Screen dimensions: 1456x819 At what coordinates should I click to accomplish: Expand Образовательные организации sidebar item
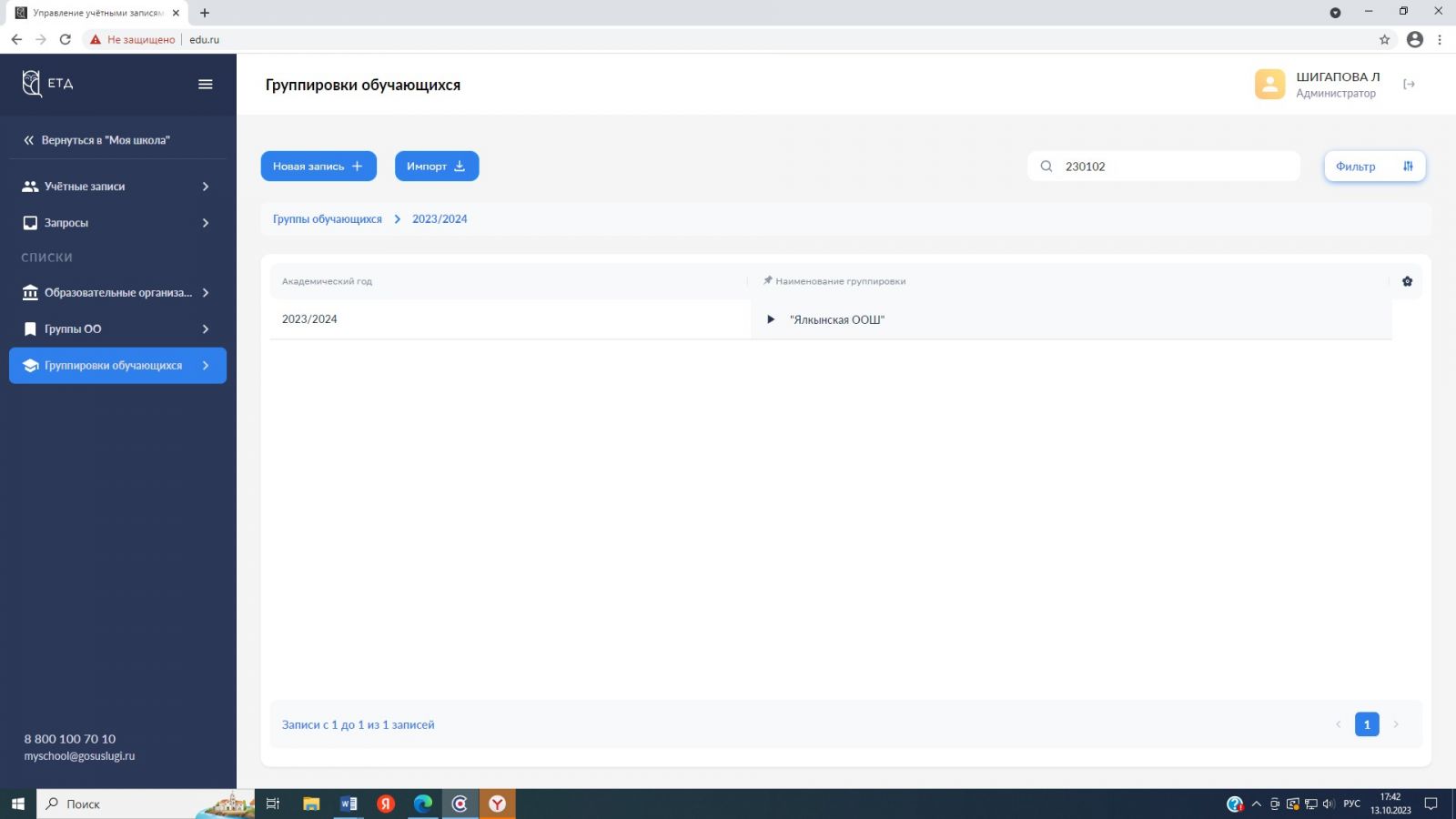tap(117, 293)
